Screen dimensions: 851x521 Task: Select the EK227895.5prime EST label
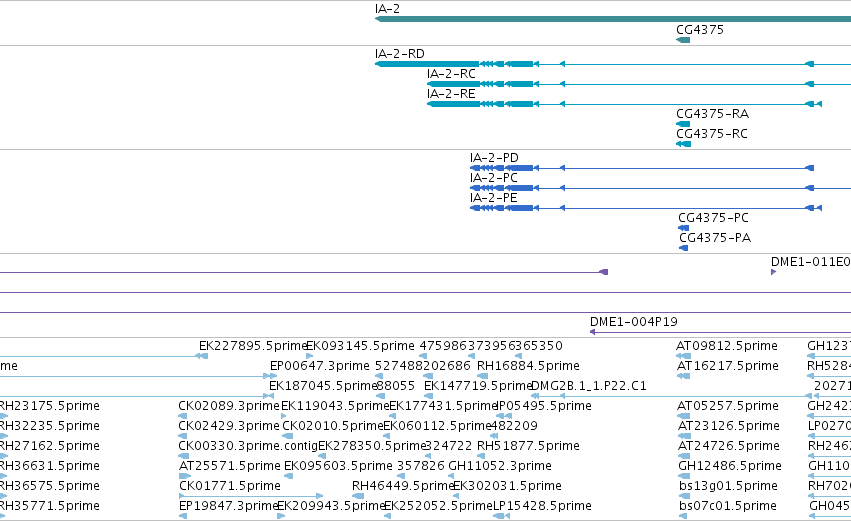coord(253,346)
